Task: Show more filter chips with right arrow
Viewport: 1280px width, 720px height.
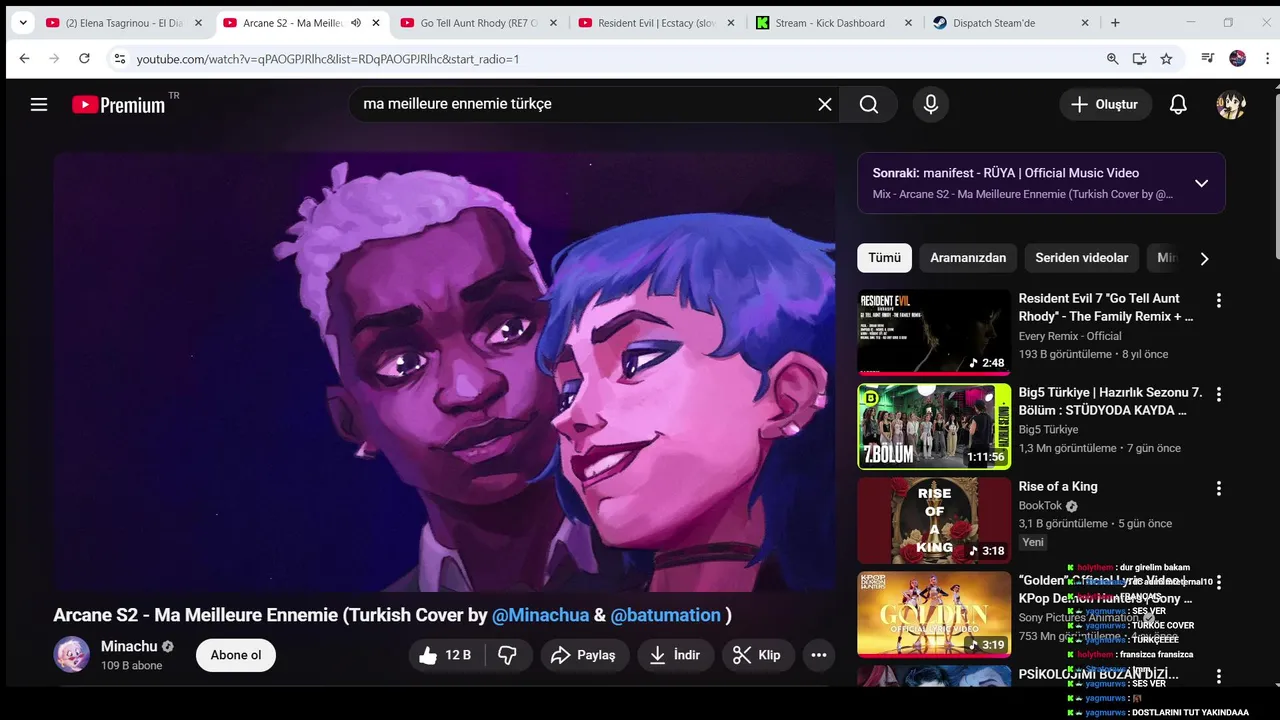Action: click(1204, 258)
